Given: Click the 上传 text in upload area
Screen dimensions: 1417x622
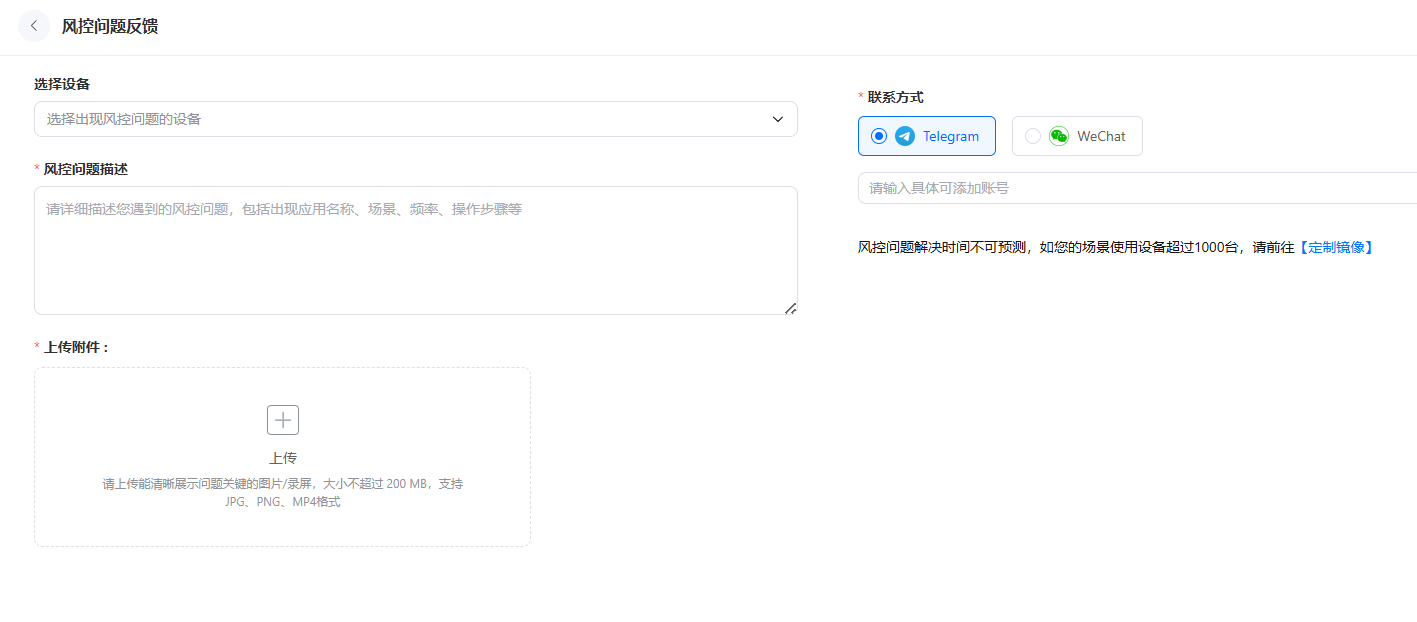Looking at the screenshot, I should coord(283,458).
